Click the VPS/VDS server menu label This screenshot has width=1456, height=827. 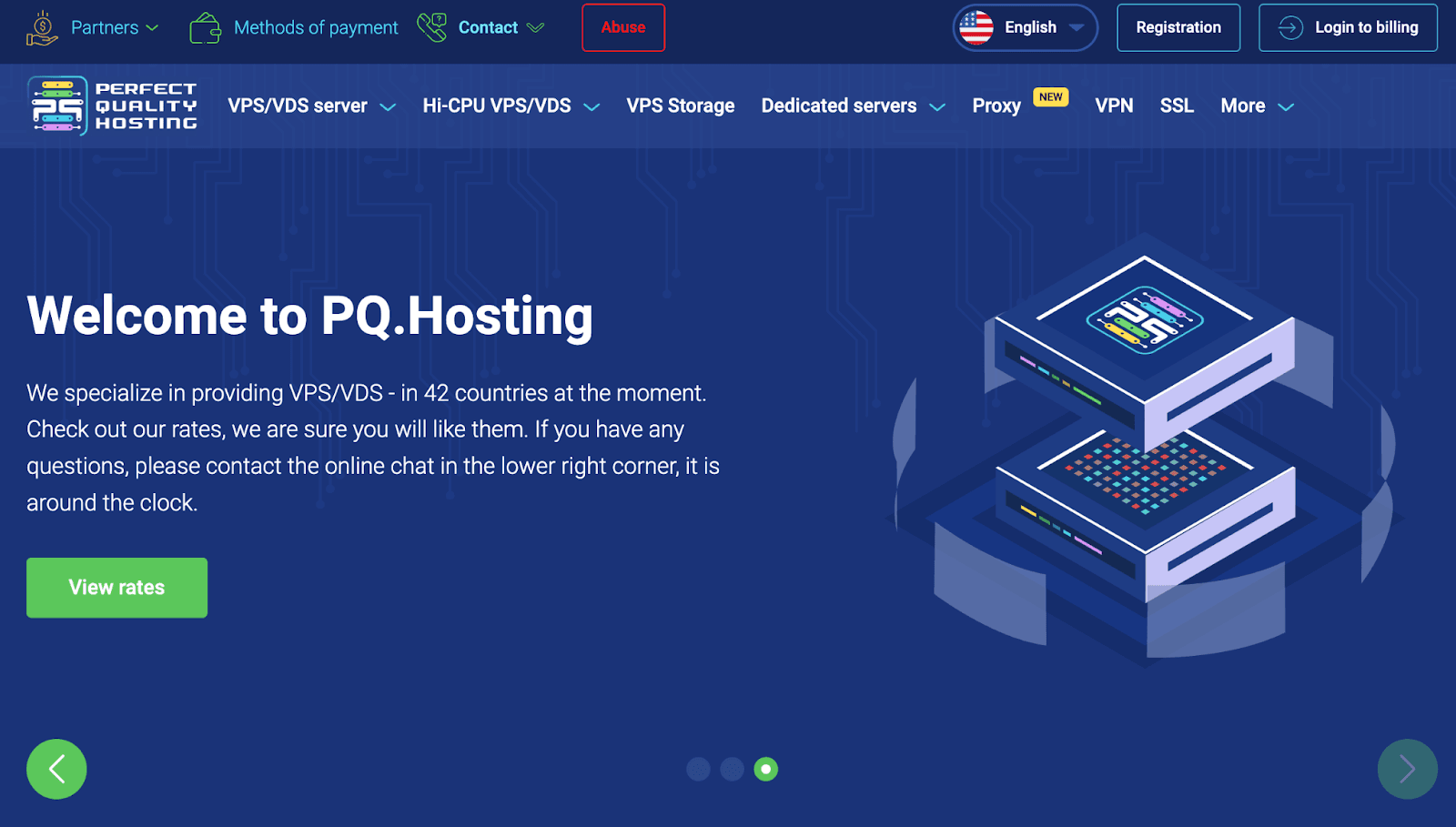(x=298, y=106)
